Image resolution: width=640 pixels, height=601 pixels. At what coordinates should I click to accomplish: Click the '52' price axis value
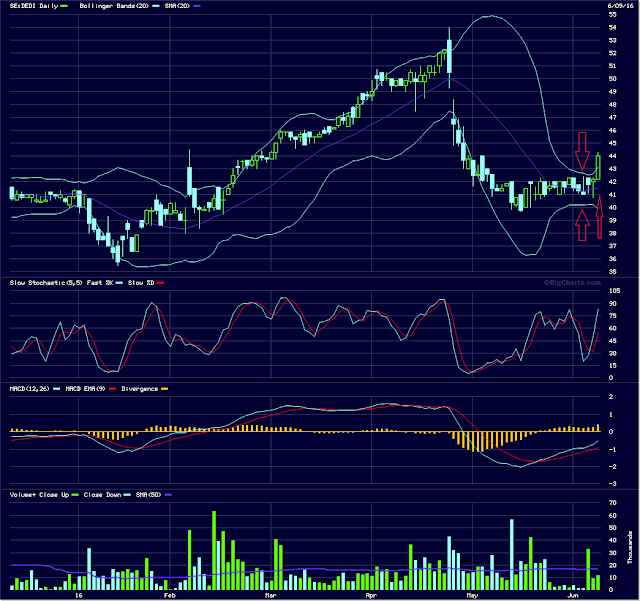[612, 53]
